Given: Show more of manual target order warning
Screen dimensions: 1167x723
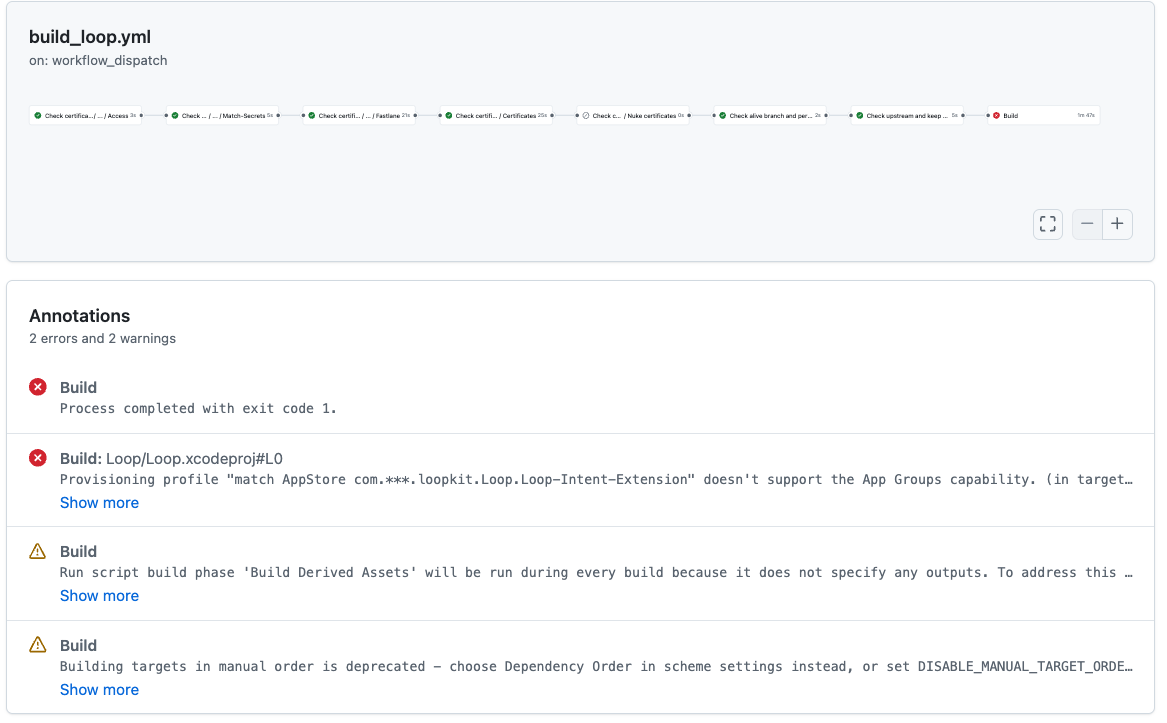Looking at the screenshot, I should pyautogui.click(x=99, y=689).
